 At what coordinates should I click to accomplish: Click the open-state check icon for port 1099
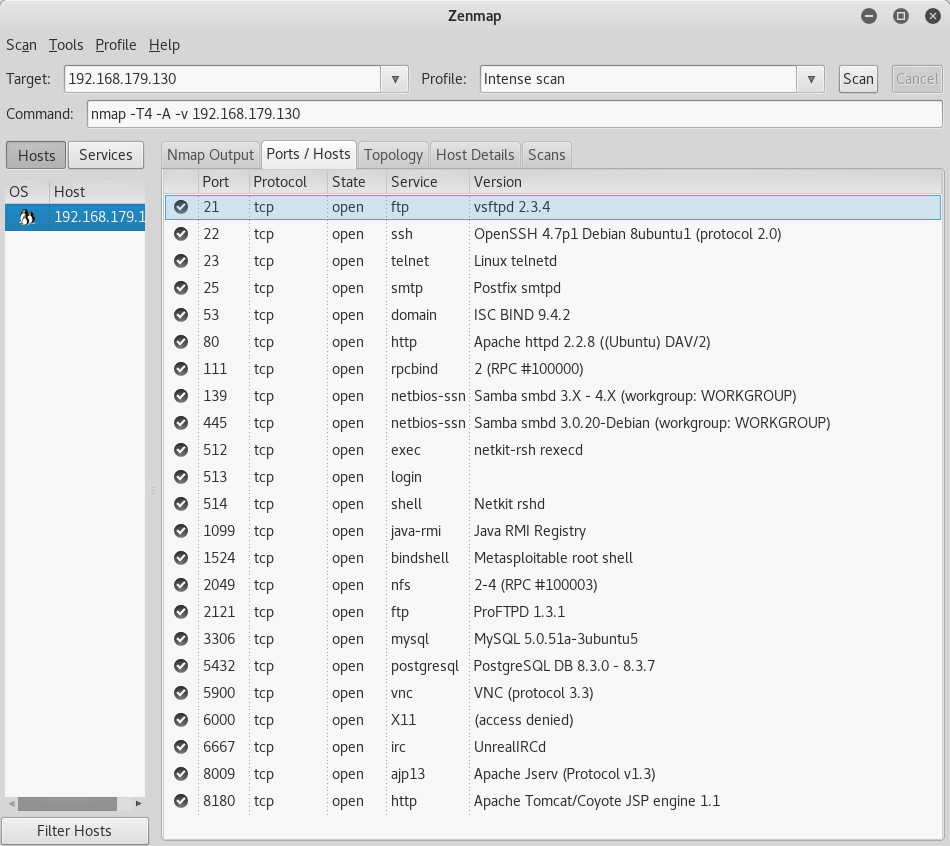click(x=181, y=531)
